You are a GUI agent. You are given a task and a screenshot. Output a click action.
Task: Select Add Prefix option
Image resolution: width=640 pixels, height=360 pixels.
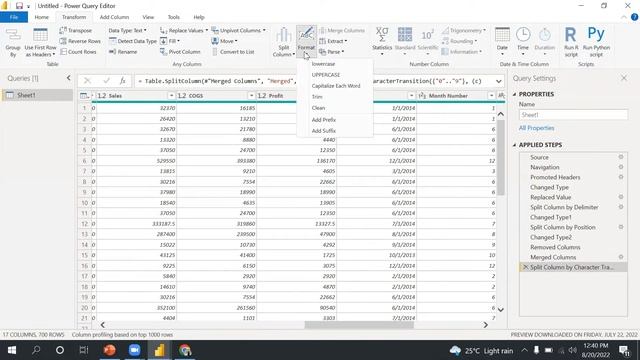[x=324, y=120]
